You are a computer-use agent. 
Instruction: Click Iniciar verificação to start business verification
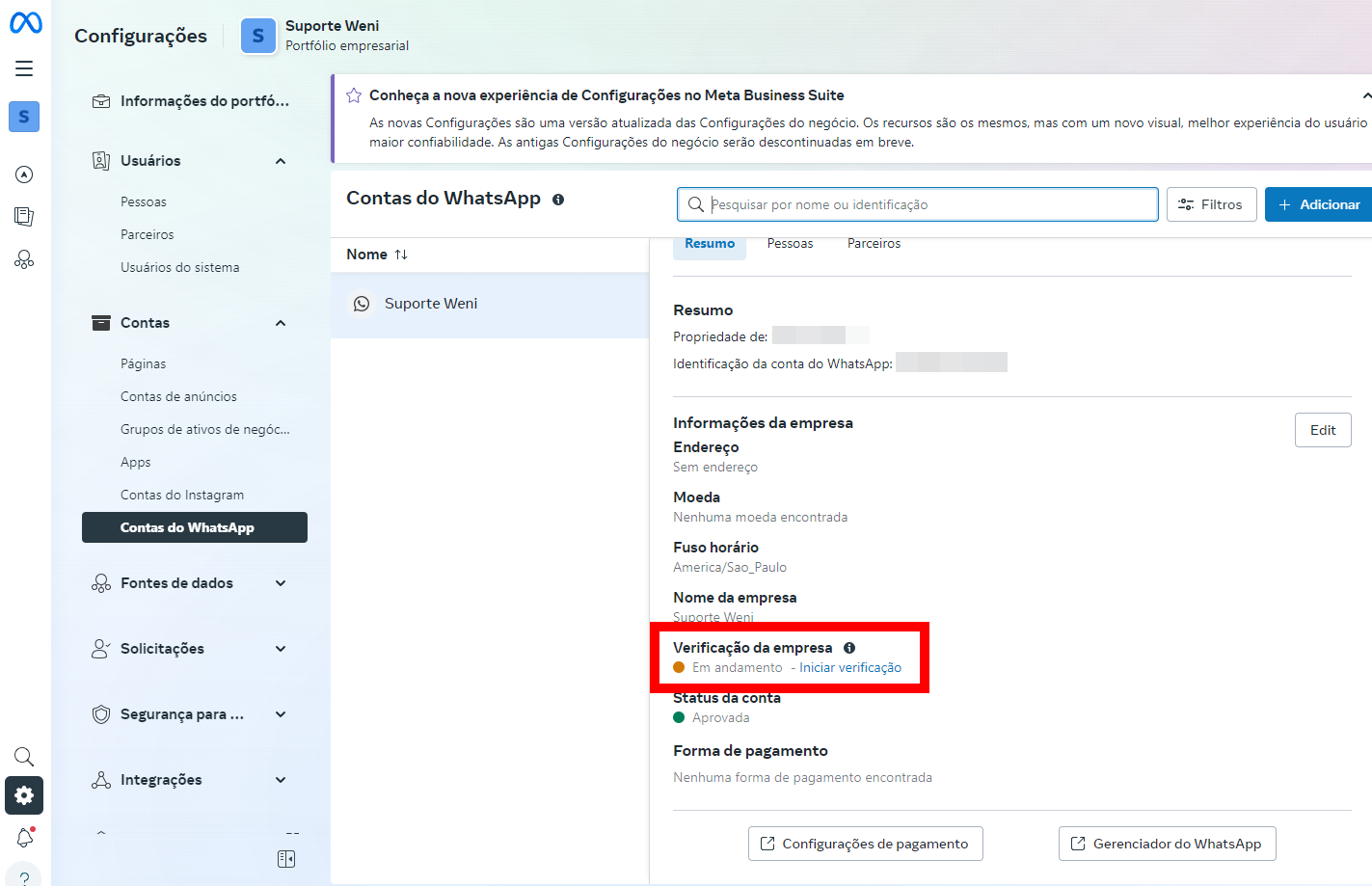coord(850,667)
